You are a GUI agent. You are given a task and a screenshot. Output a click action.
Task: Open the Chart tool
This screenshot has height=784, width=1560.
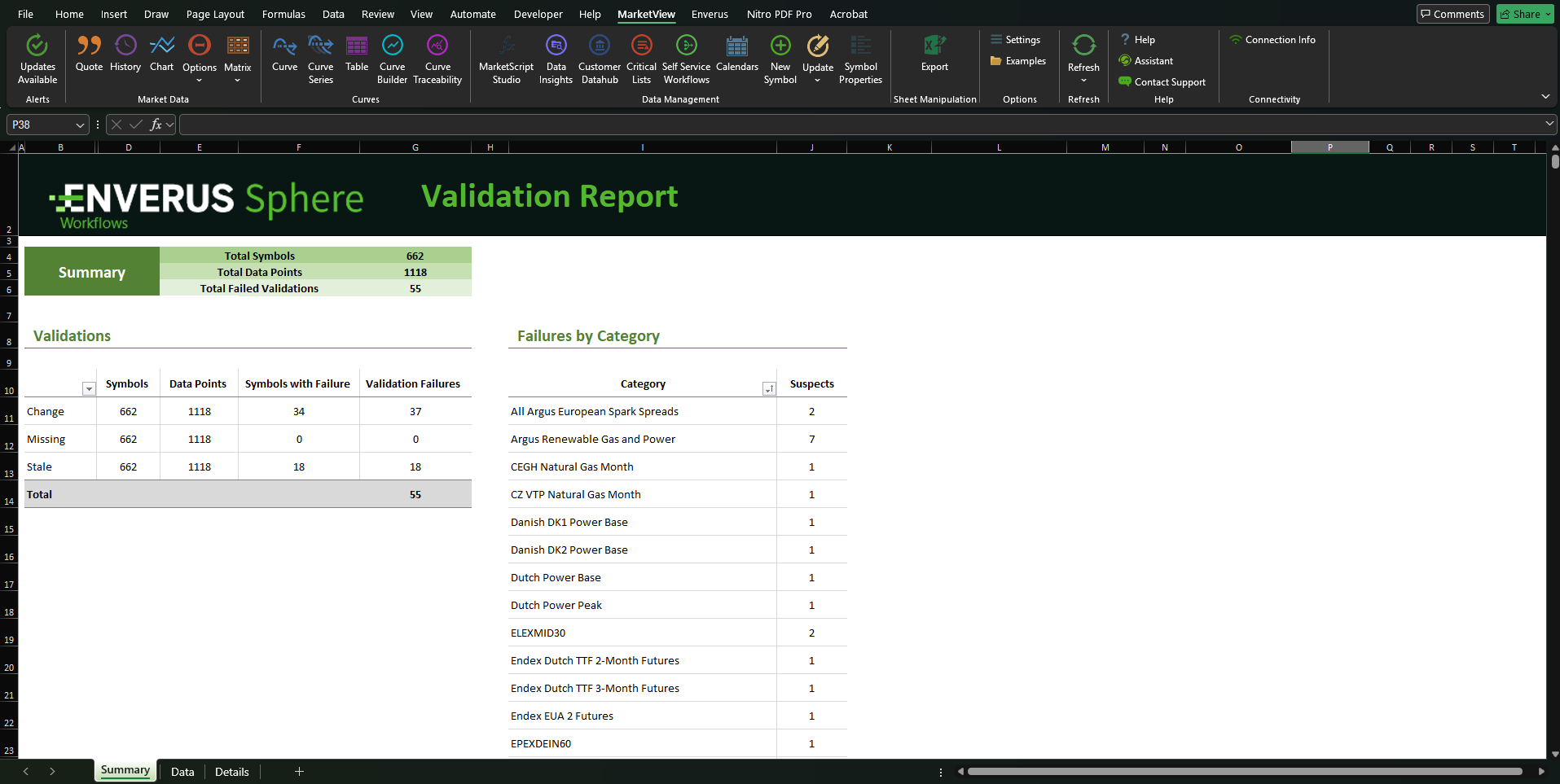[x=161, y=54]
